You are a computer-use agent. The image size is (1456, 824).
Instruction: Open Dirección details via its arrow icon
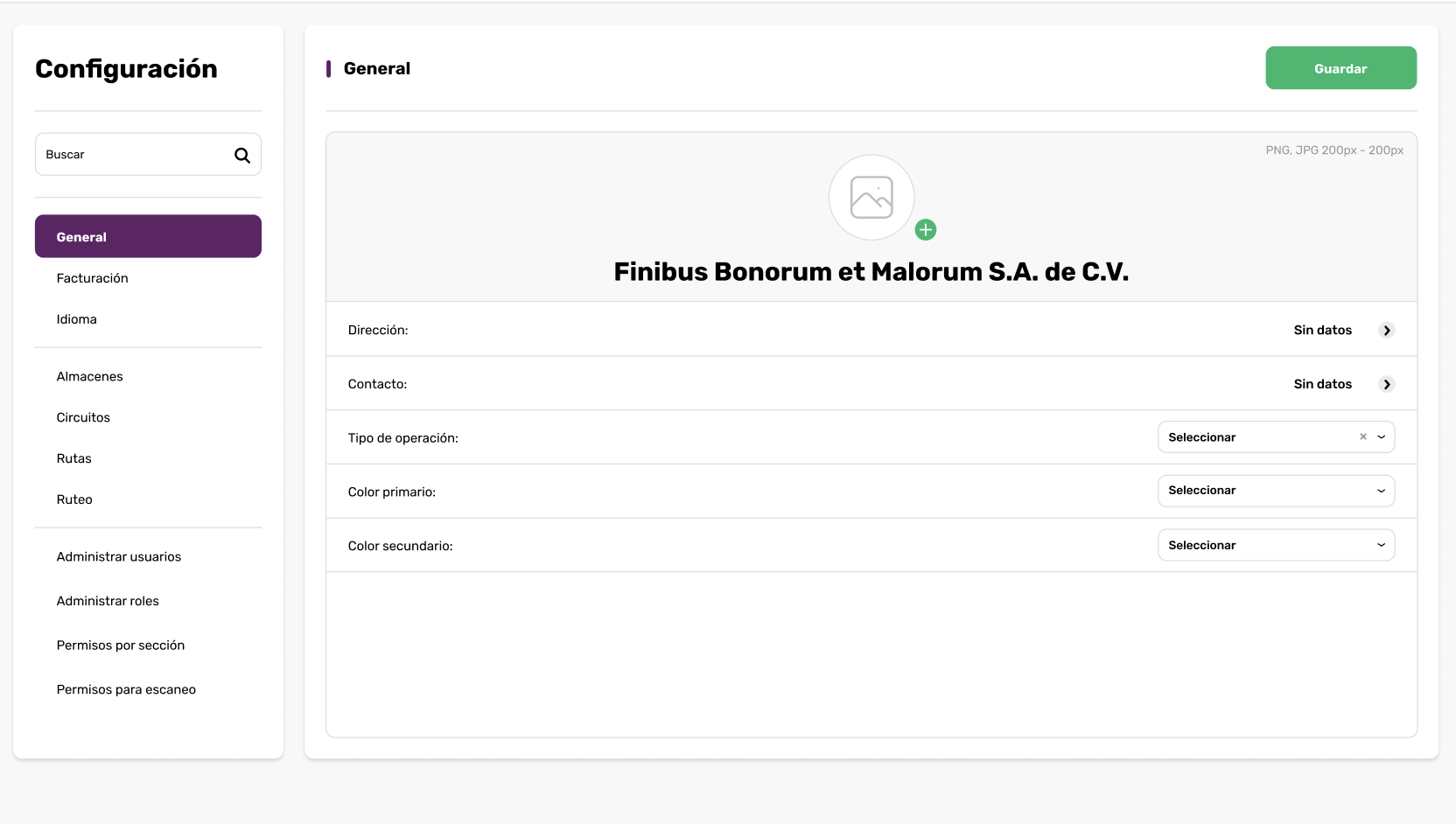click(1386, 331)
